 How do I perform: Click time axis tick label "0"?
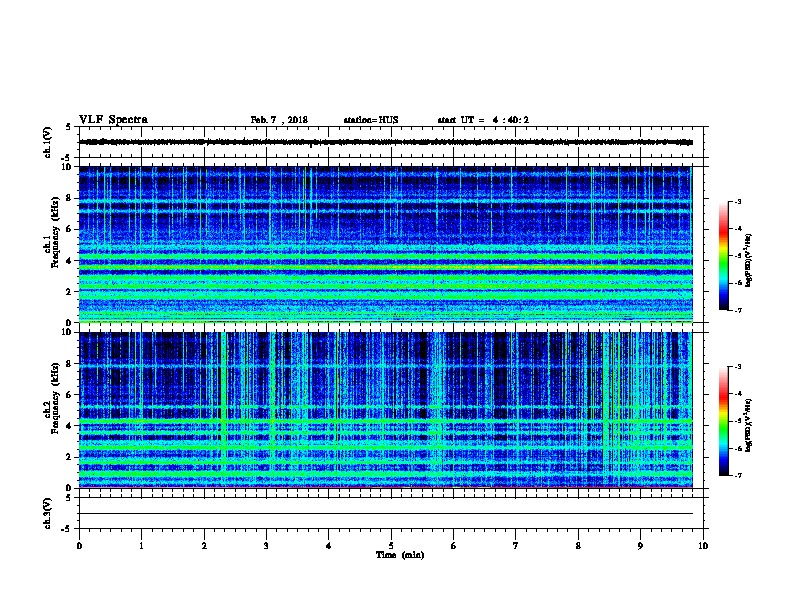point(79,546)
